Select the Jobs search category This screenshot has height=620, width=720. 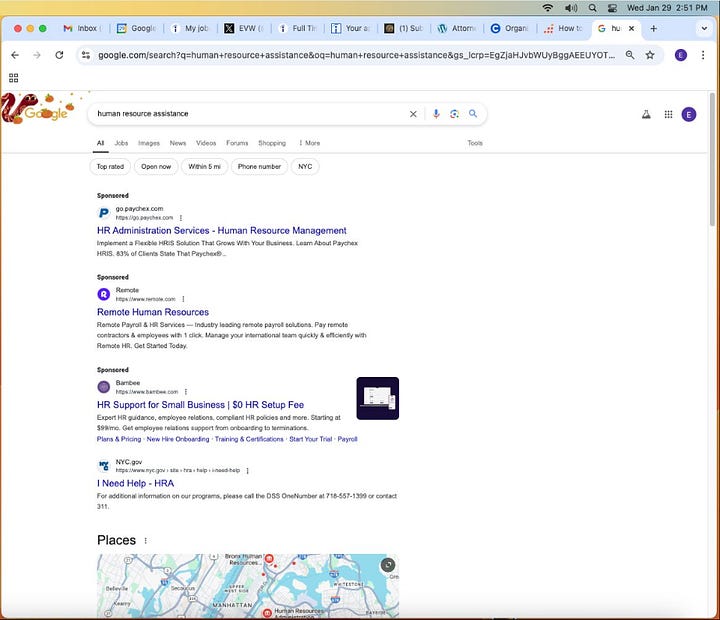(121, 143)
